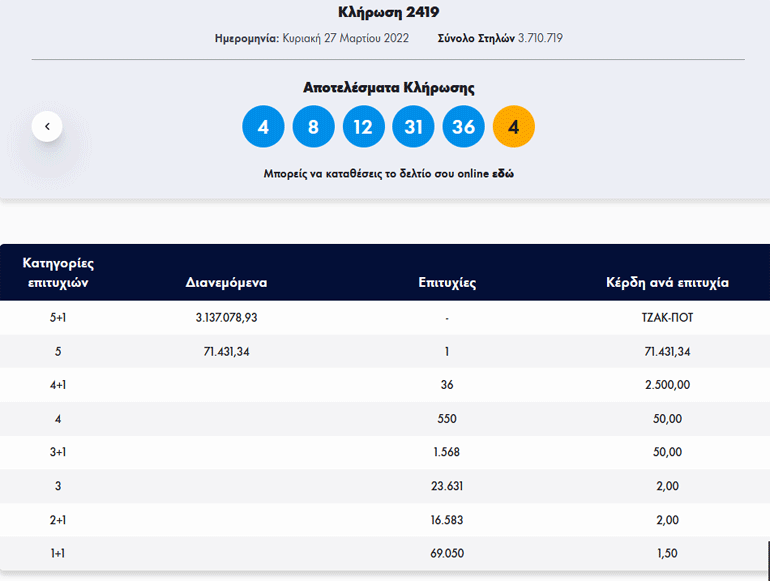Image resolution: width=770 pixels, height=581 pixels.
Task: Select the '5+1' category row label
Action: (58, 318)
